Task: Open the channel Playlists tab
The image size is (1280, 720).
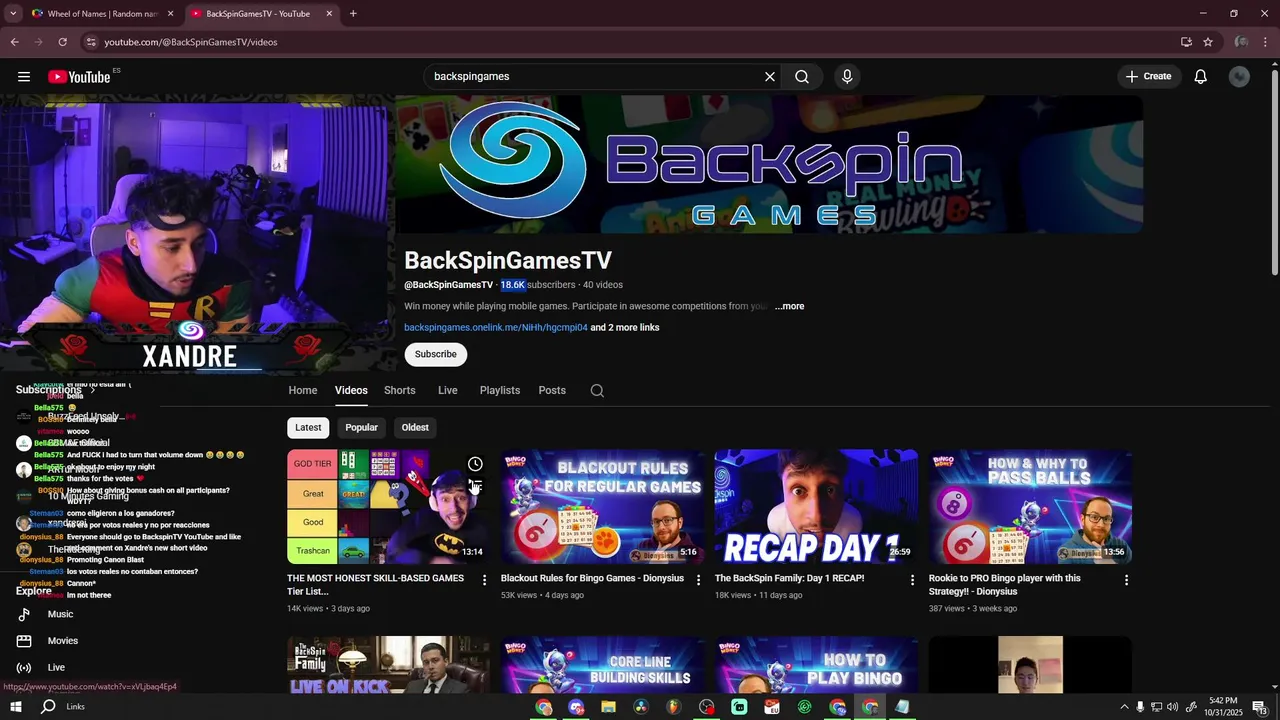Action: pyautogui.click(x=500, y=391)
